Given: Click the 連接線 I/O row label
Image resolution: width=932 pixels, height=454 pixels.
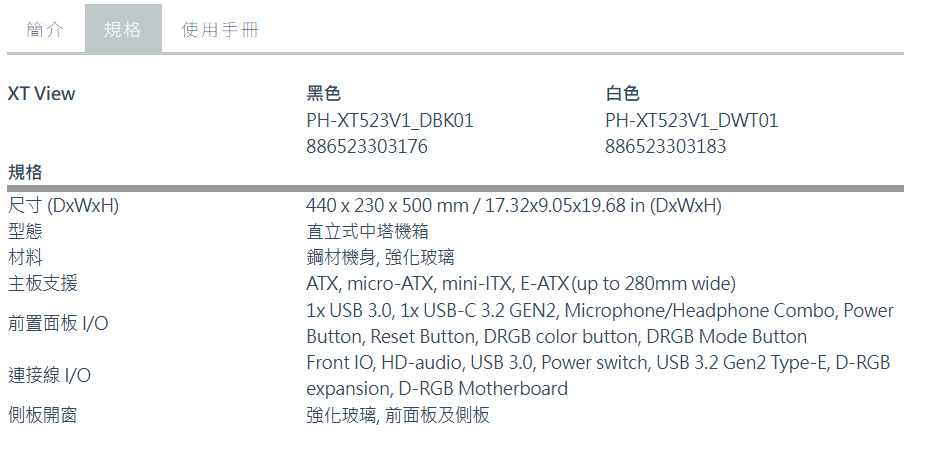Looking at the screenshot, I should [49, 376].
